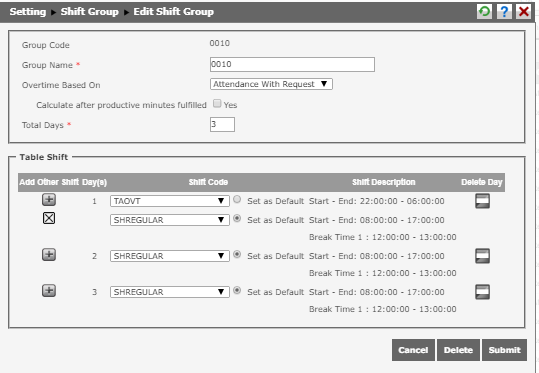Screen dimensions: 539x373
Task: Add other shift for day 3
Action: pos(49,291)
